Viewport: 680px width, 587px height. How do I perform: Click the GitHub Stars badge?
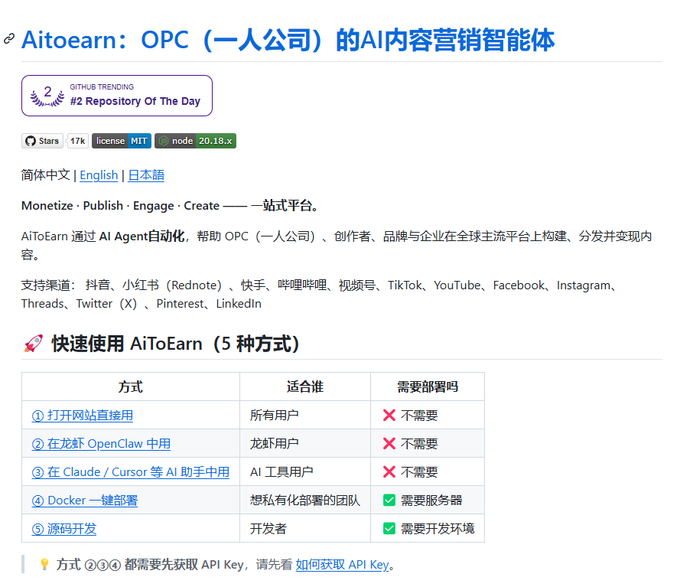coord(42,141)
